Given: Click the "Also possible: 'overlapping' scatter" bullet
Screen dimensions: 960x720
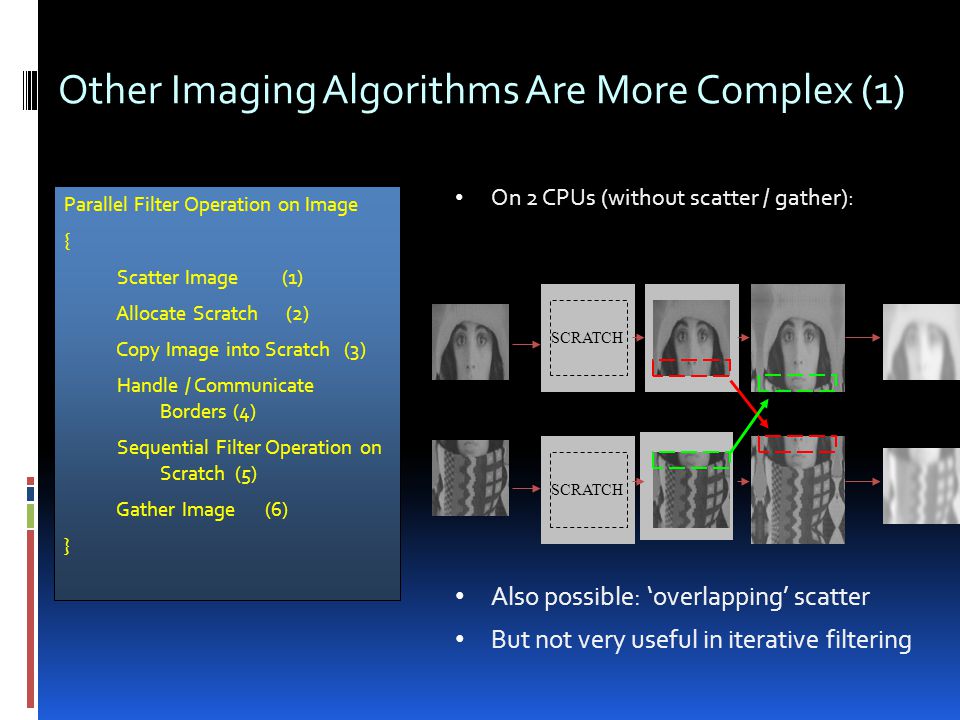Looking at the screenshot, I should (680, 597).
